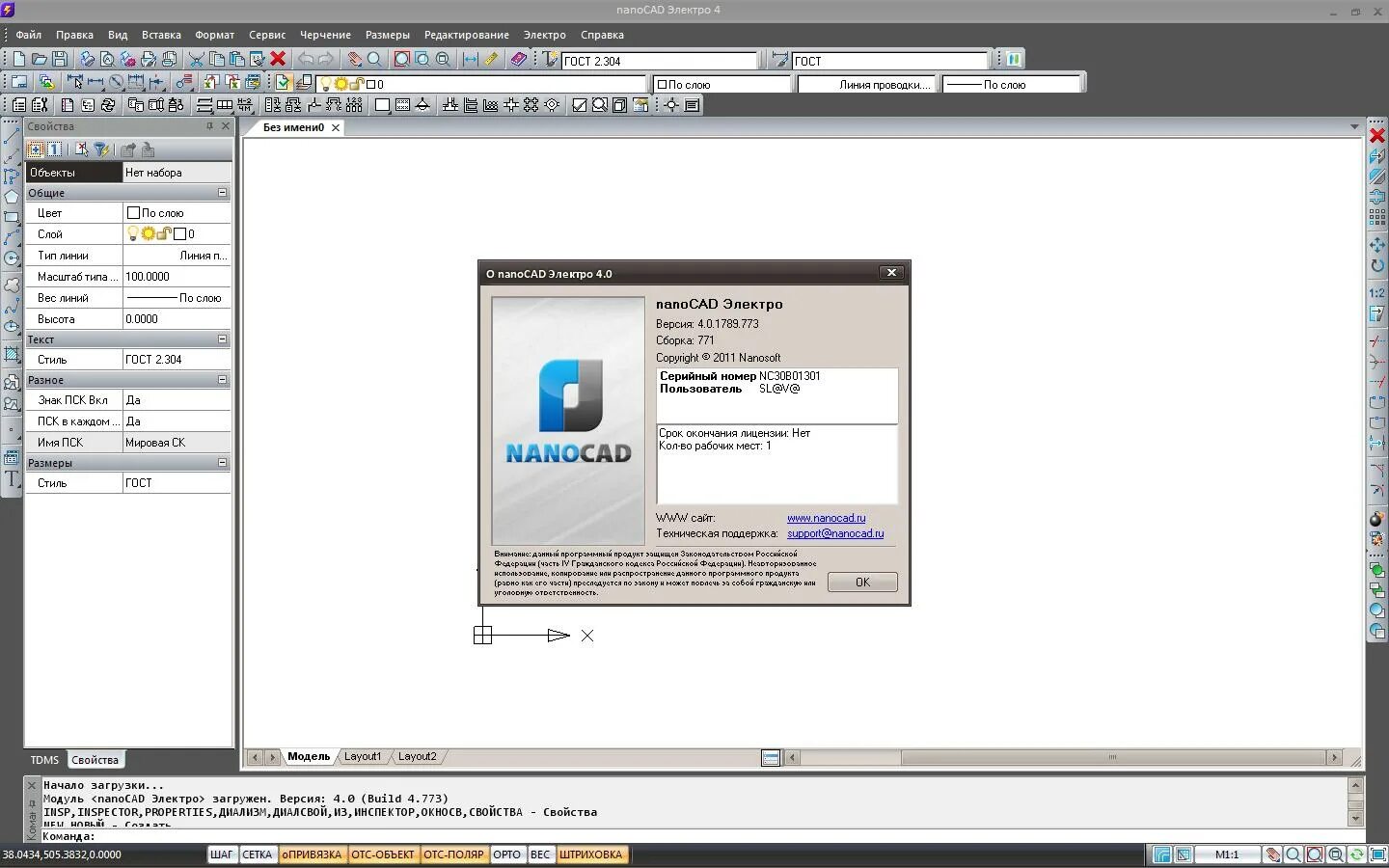Toggle СЕТКА grid mode
Image resolution: width=1389 pixels, height=868 pixels.
(x=257, y=854)
